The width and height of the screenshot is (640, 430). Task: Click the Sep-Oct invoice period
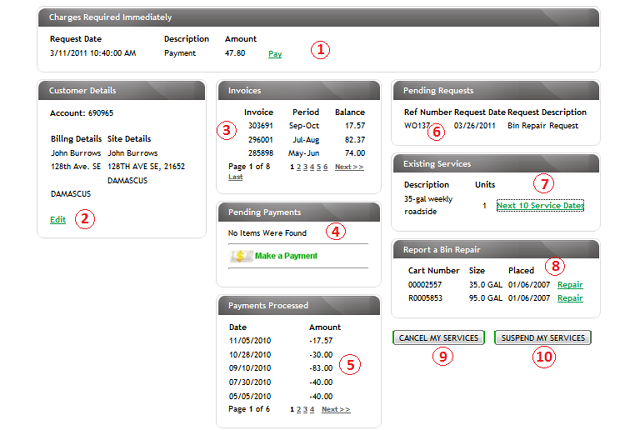point(304,126)
